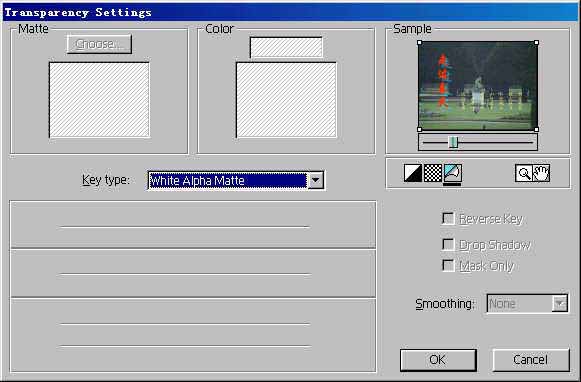Click the sample preview image
The image size is (581, 382).
click(478, 86)
